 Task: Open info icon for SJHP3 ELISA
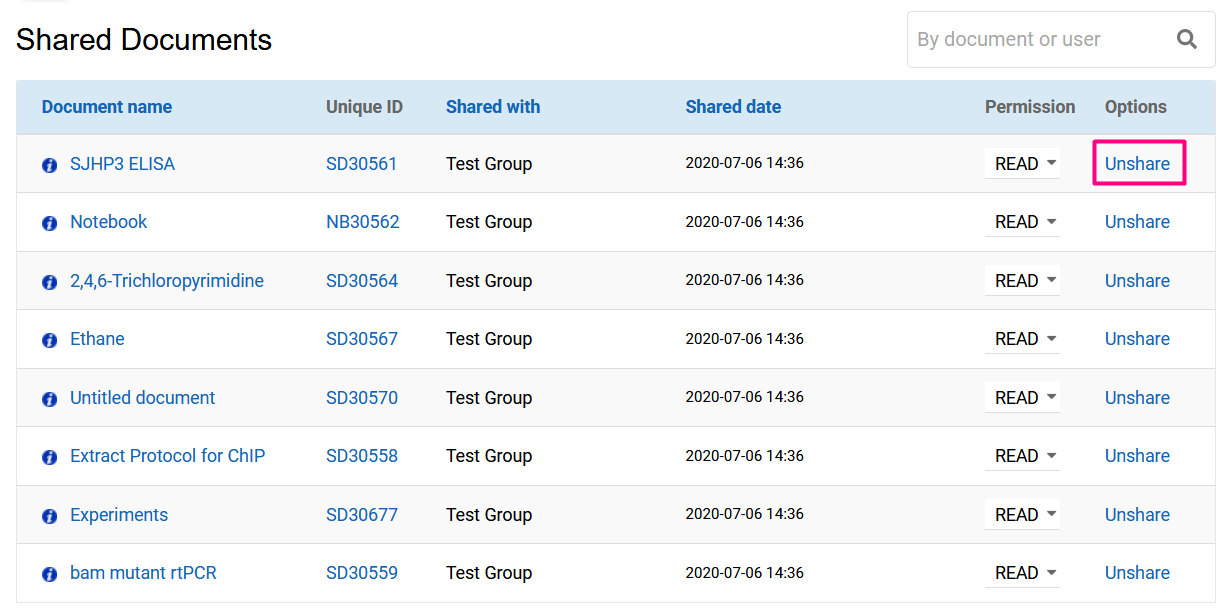point(49,165)
